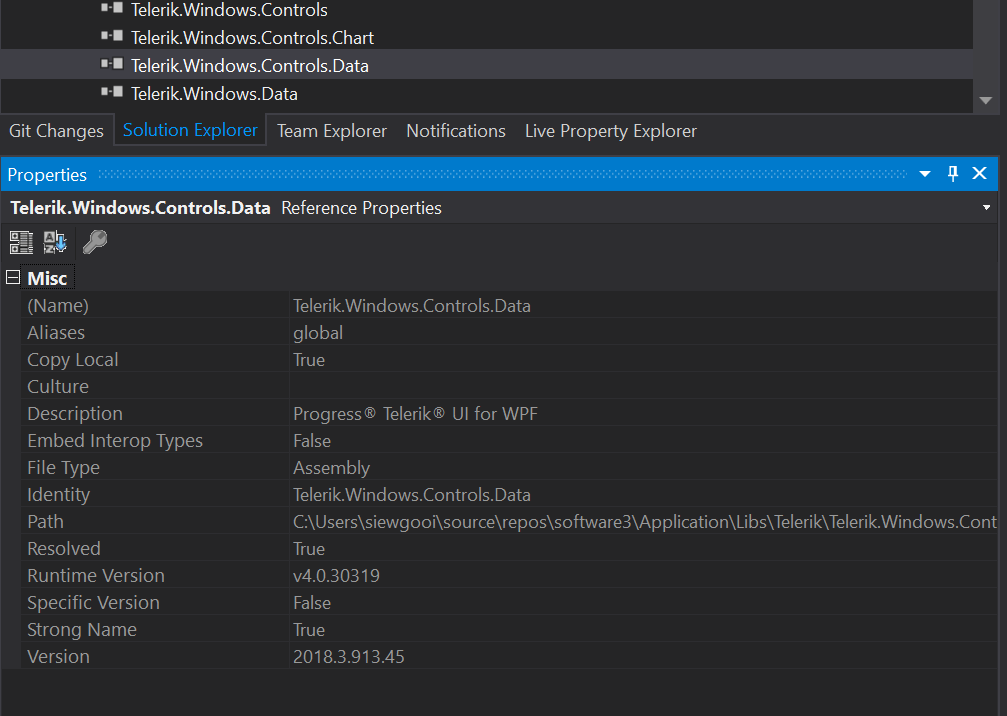Pin the Properties panel (auto hide)
Image resolution: width=1007 pixels, height=716 pixels.
point(953,174)
